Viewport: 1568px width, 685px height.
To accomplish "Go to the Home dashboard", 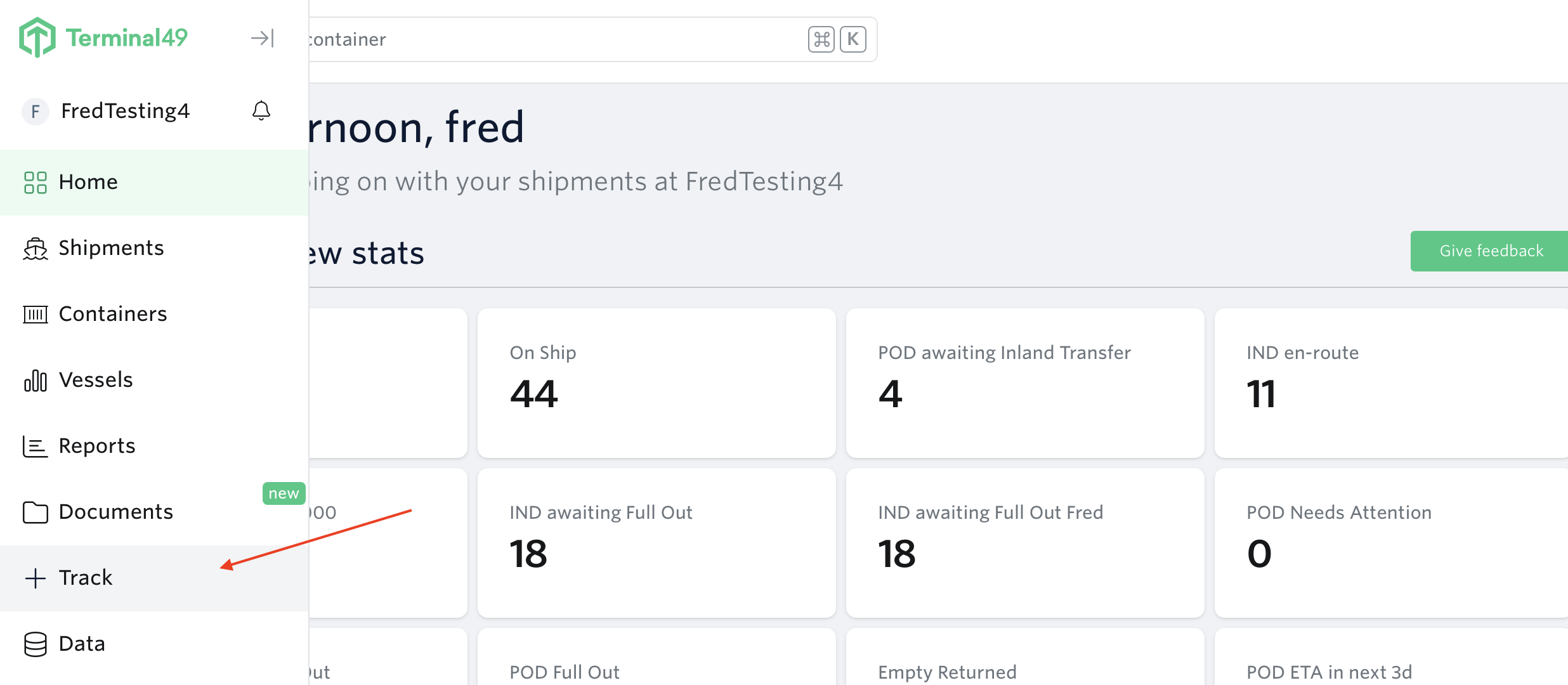I will 88,182.
